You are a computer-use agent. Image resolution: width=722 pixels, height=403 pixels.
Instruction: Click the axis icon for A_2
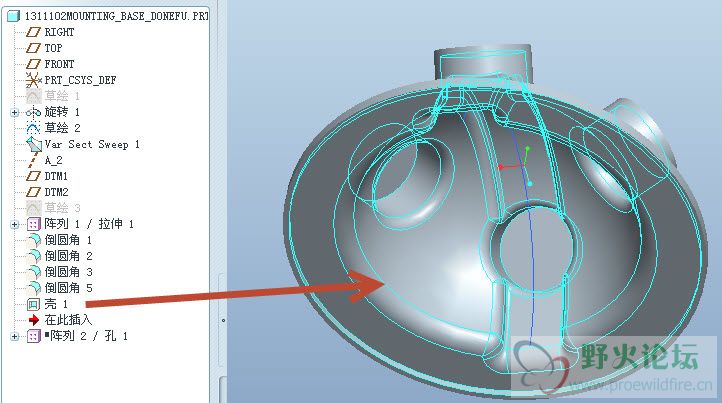(33, 160)
